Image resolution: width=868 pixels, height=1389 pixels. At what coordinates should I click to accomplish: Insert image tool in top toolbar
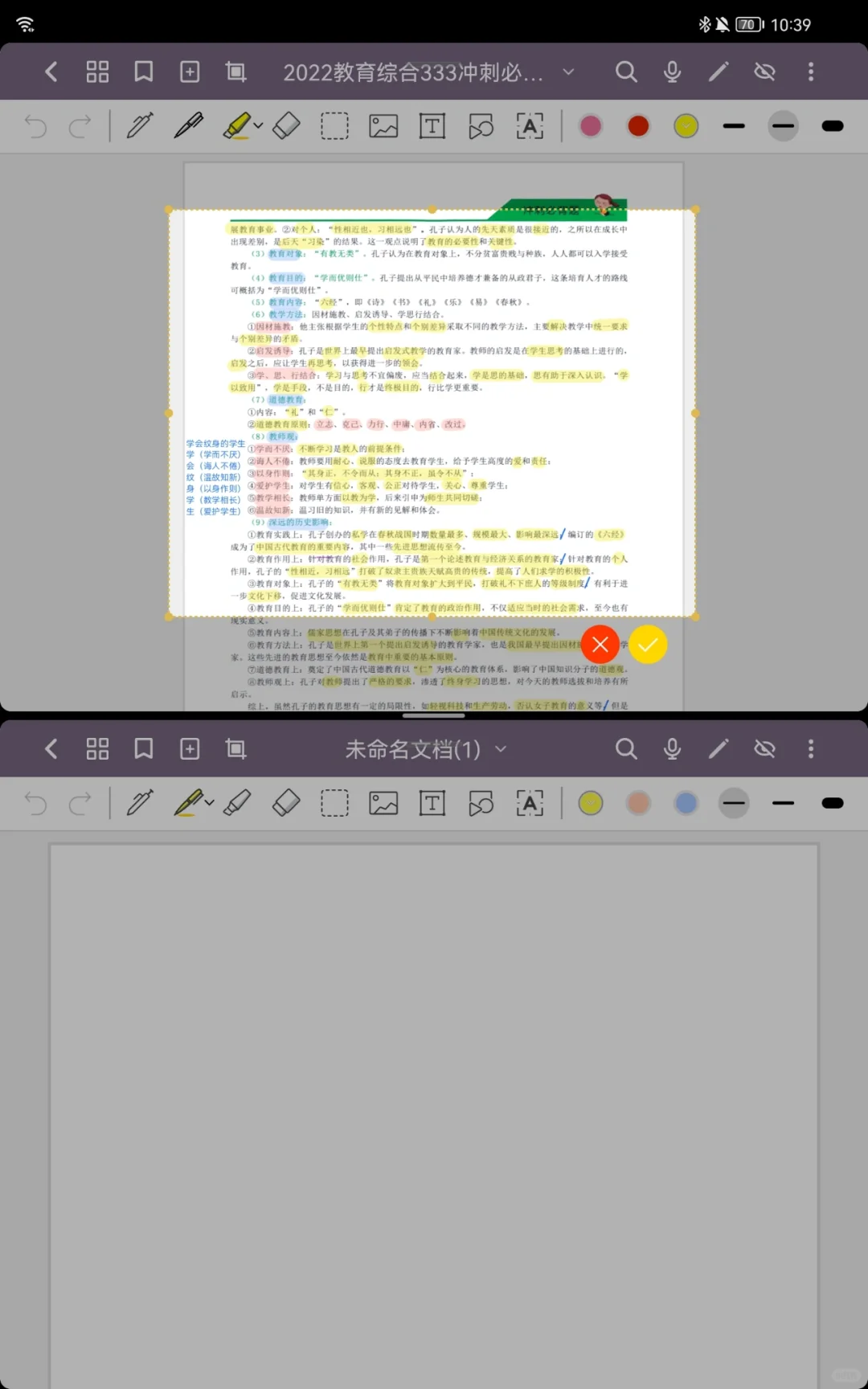[x=383, y=126]
